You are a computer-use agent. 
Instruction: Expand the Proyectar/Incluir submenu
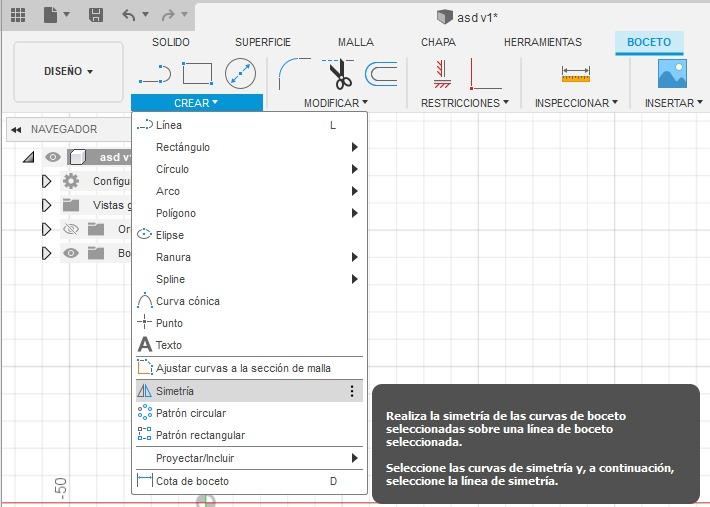tap(355, 458)
